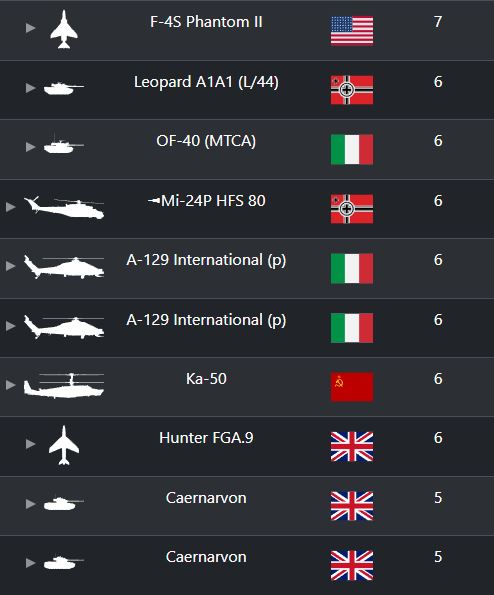Expand the Hunter FGA.9 row arrow
Viewport: 494px width, 595px height.
pyautogui.click(x=30, y=444)
